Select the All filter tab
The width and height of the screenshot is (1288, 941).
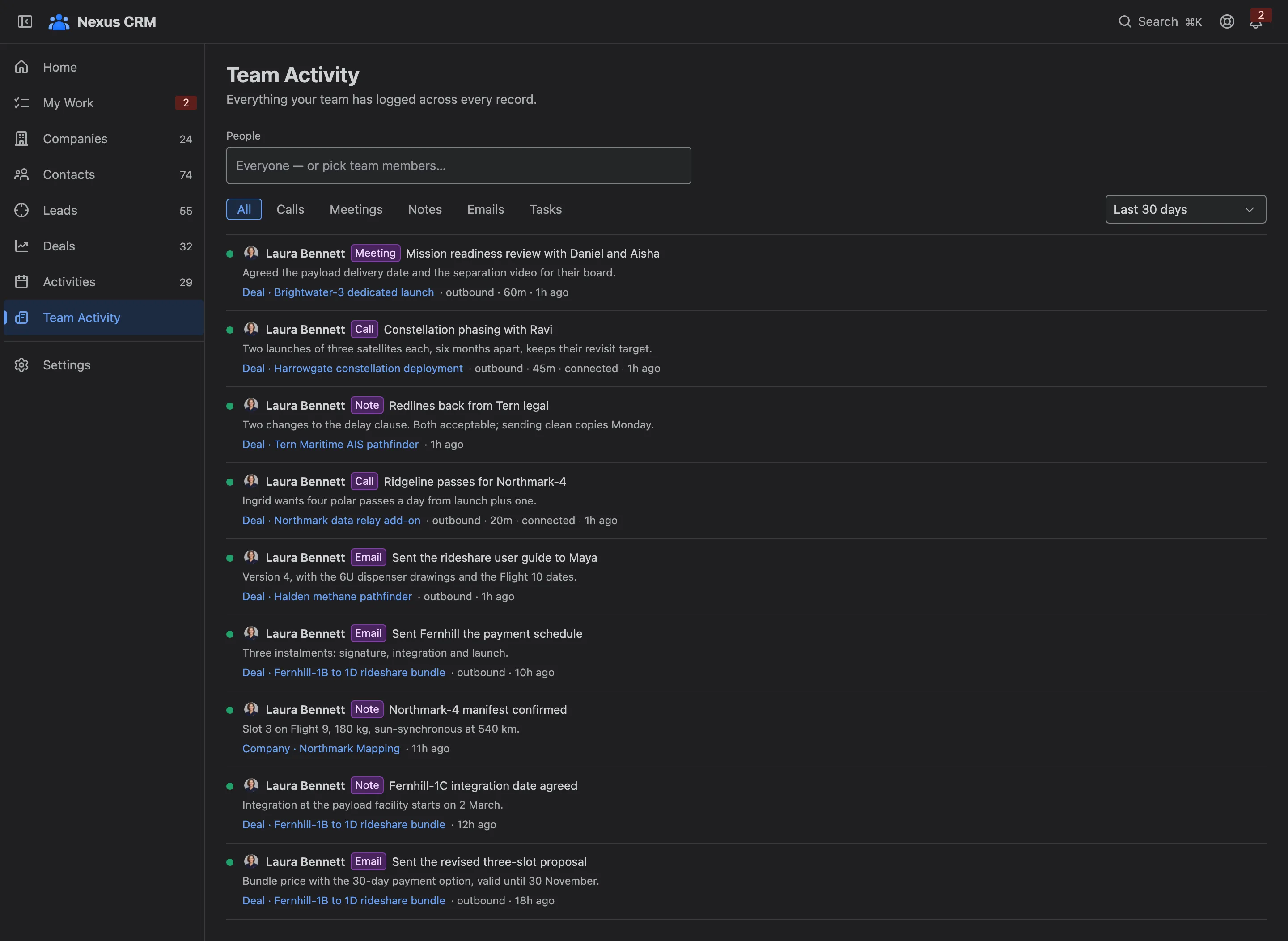(x=244, y=210)
